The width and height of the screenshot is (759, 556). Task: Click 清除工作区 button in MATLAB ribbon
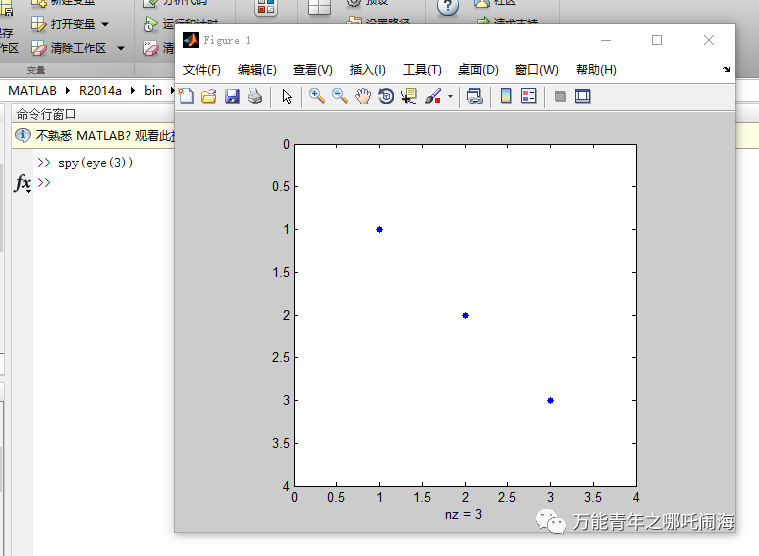[x=69, y=48]
